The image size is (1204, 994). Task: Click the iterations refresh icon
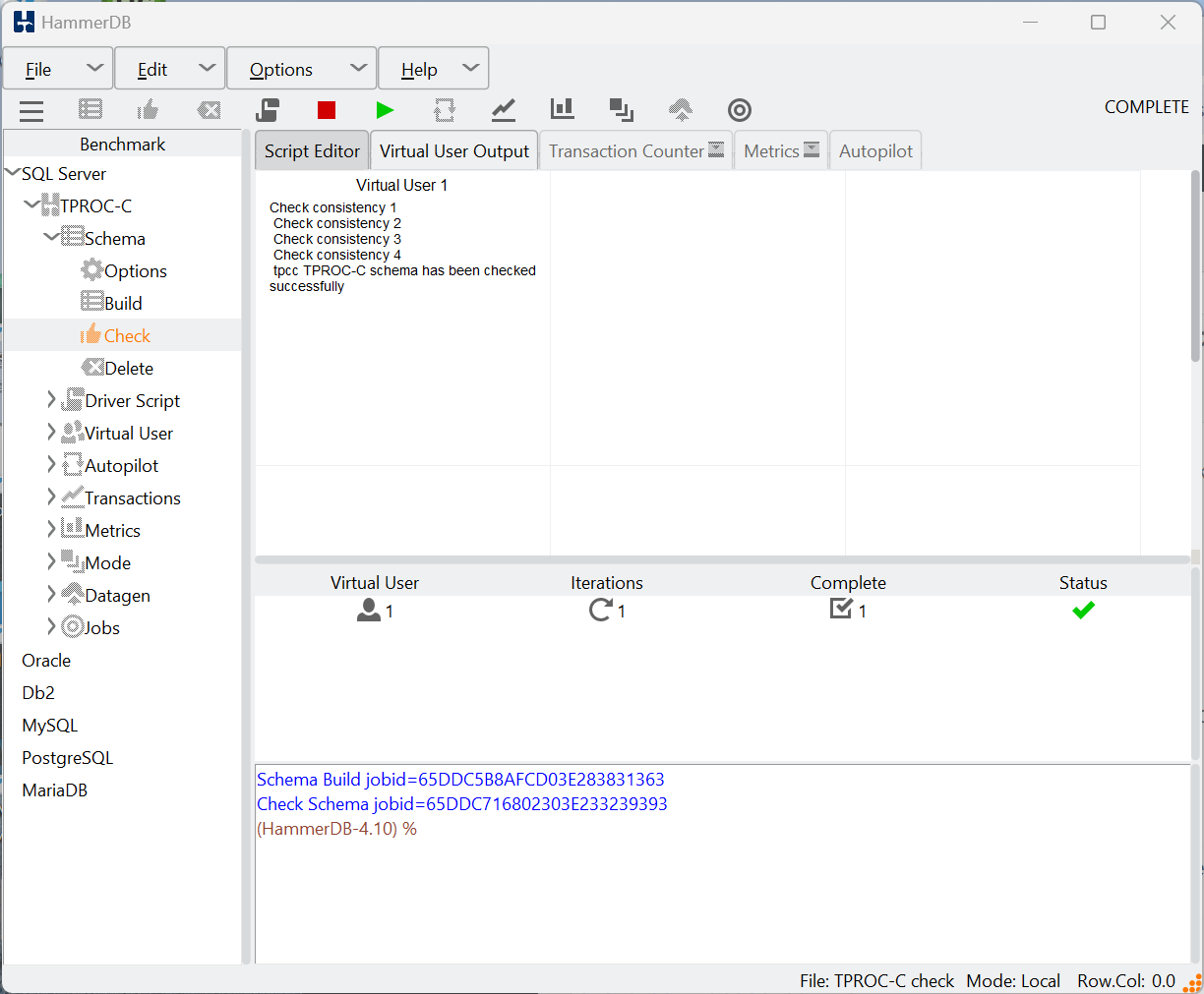click(600, 611)
